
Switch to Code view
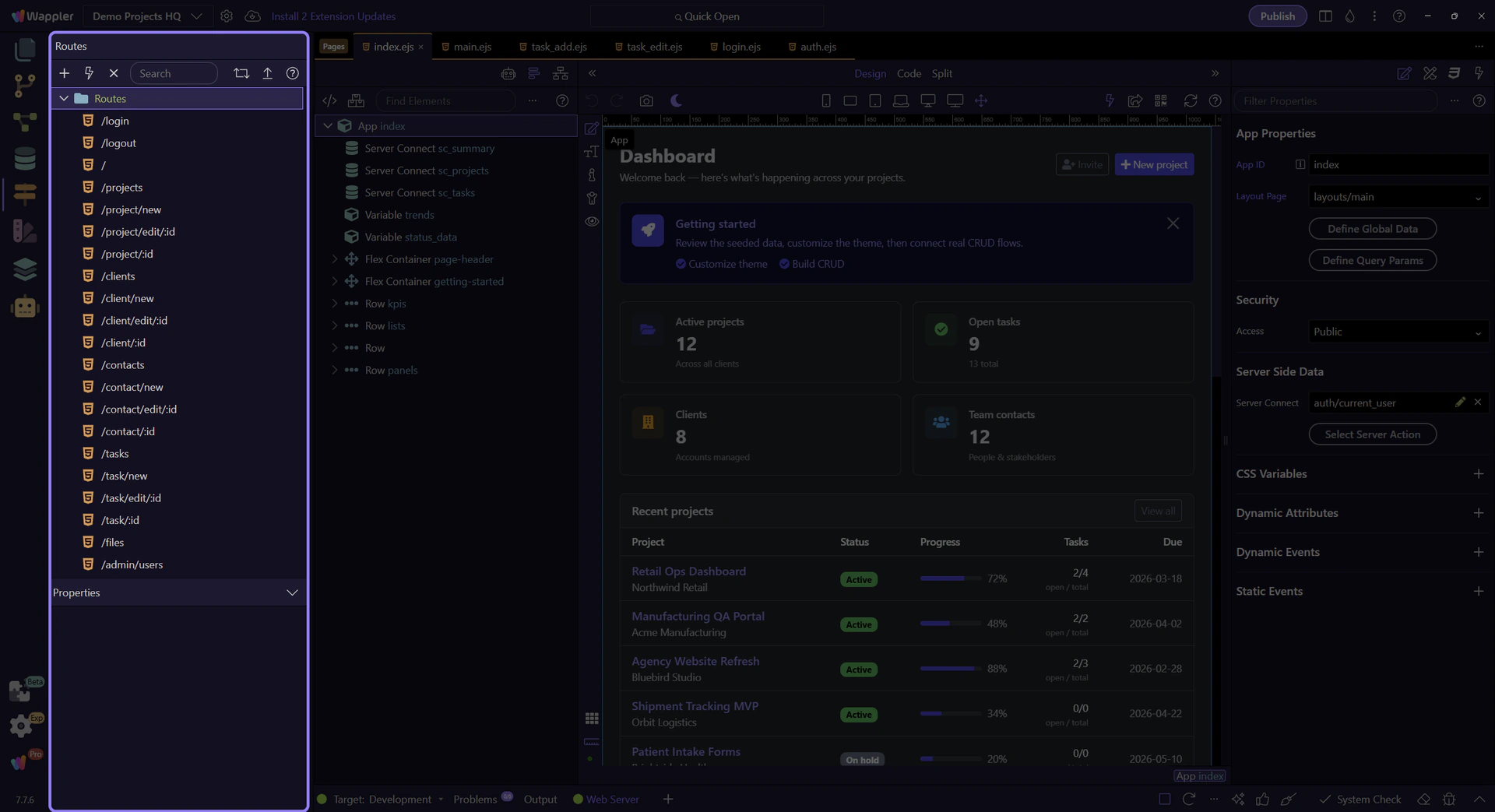click(909, 73)
